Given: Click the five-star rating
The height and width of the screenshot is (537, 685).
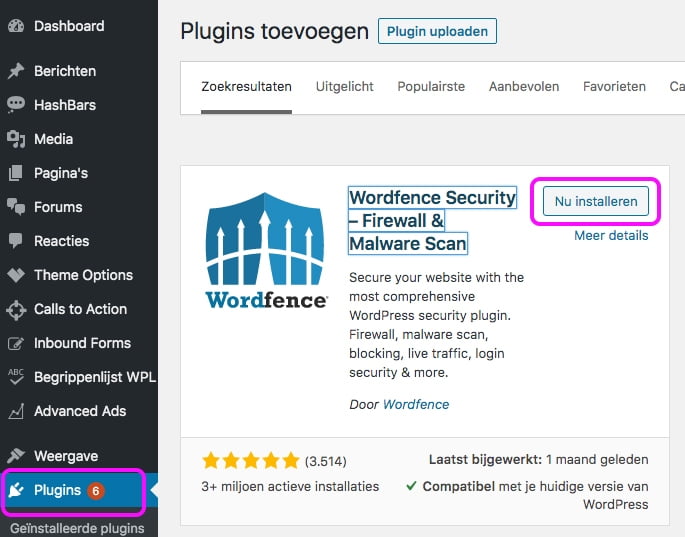Looking at the screenshot, I should pos(251,461).
